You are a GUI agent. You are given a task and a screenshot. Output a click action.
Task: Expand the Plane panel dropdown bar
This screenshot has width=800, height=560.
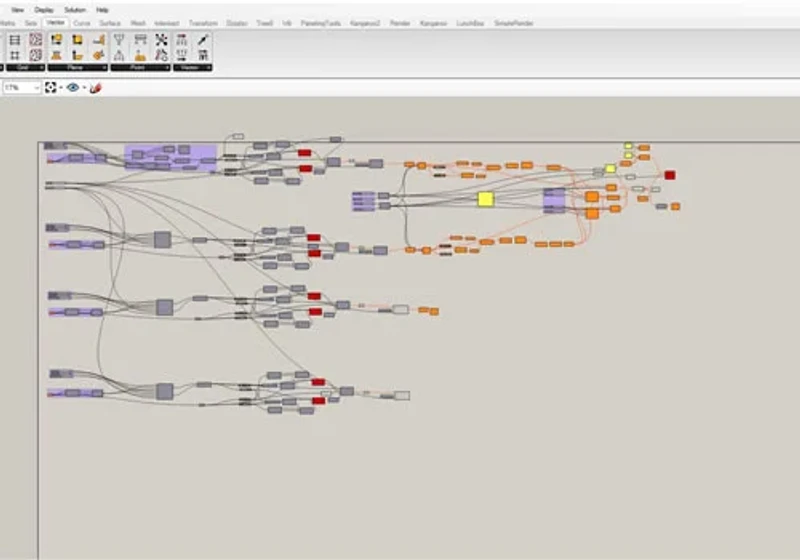pyautogui.click(x=78, y=67)
